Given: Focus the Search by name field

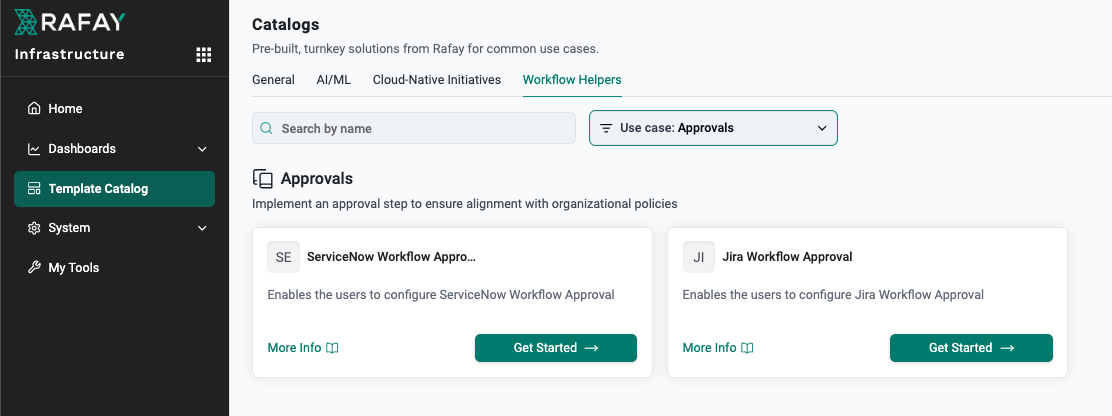Looking at the screenshot, I should pos(413,128).
